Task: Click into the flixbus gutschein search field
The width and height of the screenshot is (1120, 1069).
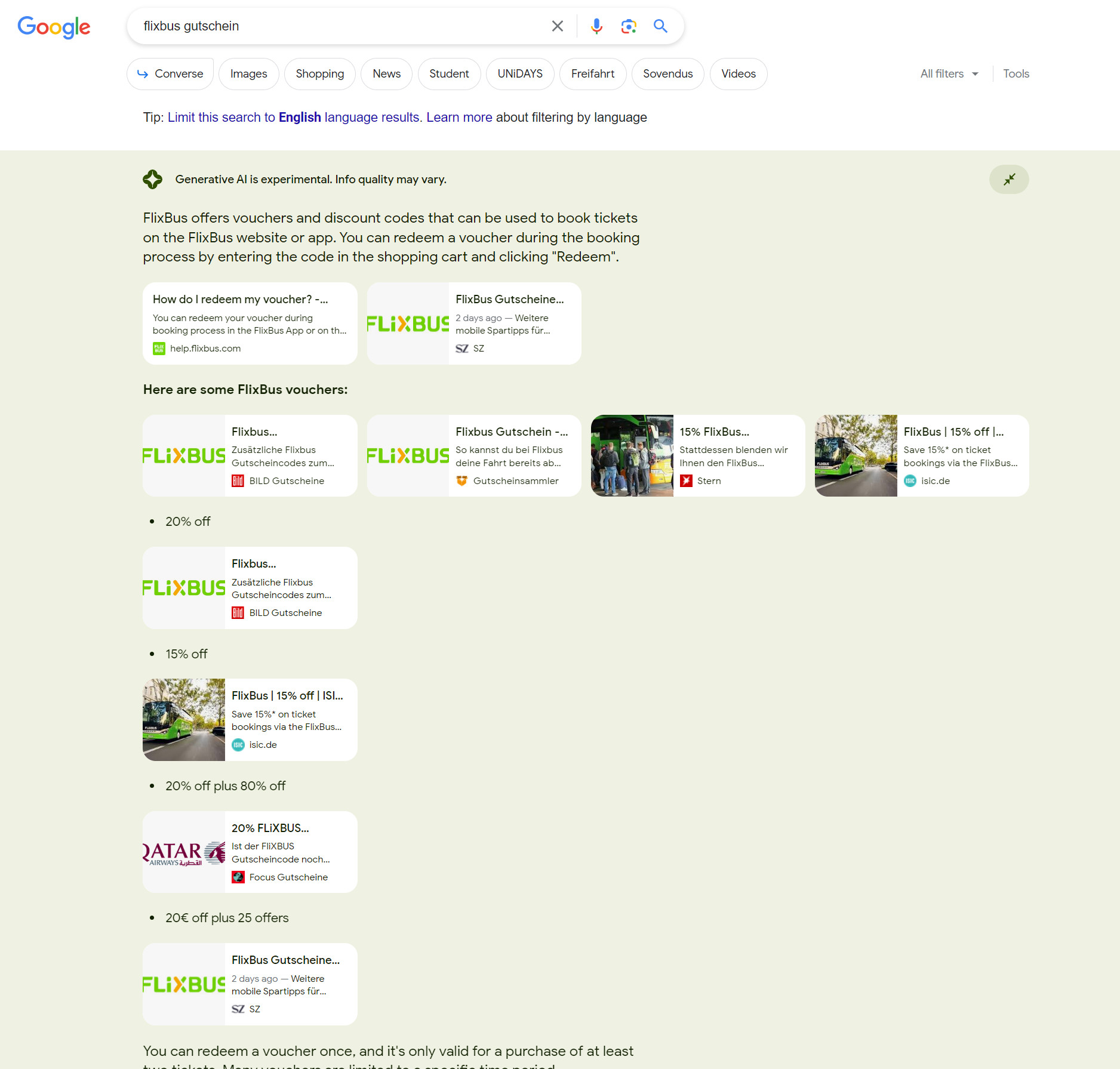Action: 340,26
